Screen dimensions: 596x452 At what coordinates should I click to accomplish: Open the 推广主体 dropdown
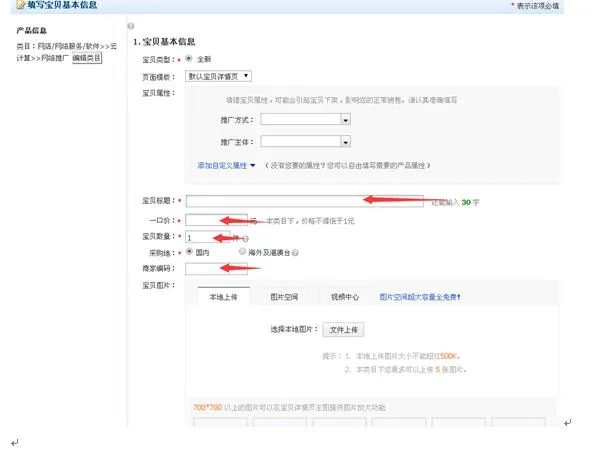tap(305, 142)
